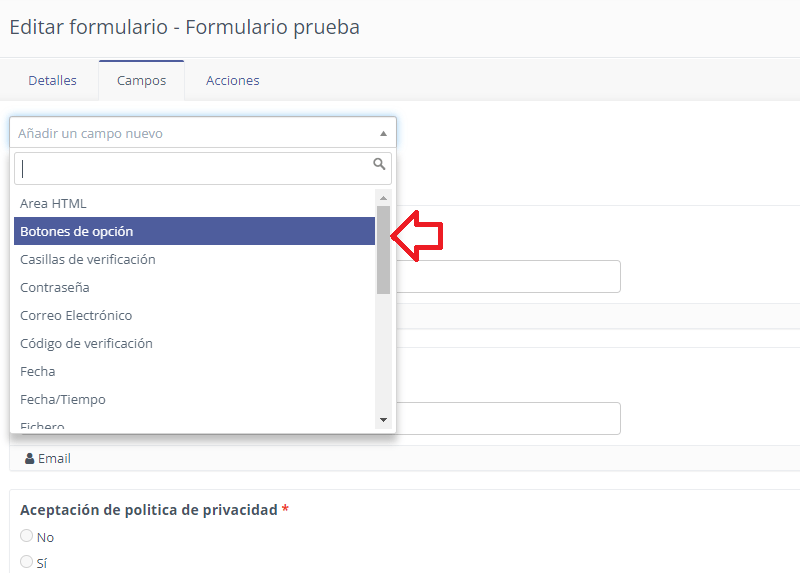Viewport: 800px width, 573px height.
Task: Select Contraseña from the field list
Action: click(194, 287)
